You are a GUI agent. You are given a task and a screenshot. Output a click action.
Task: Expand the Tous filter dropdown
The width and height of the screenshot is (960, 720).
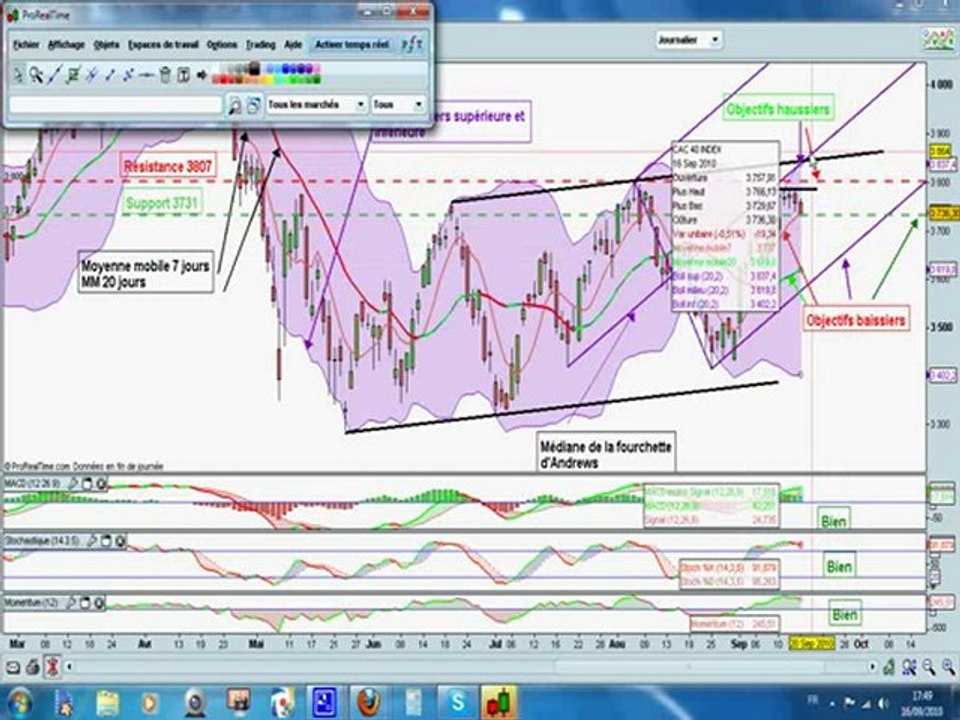pyautogui.click(x=398, y=105)
